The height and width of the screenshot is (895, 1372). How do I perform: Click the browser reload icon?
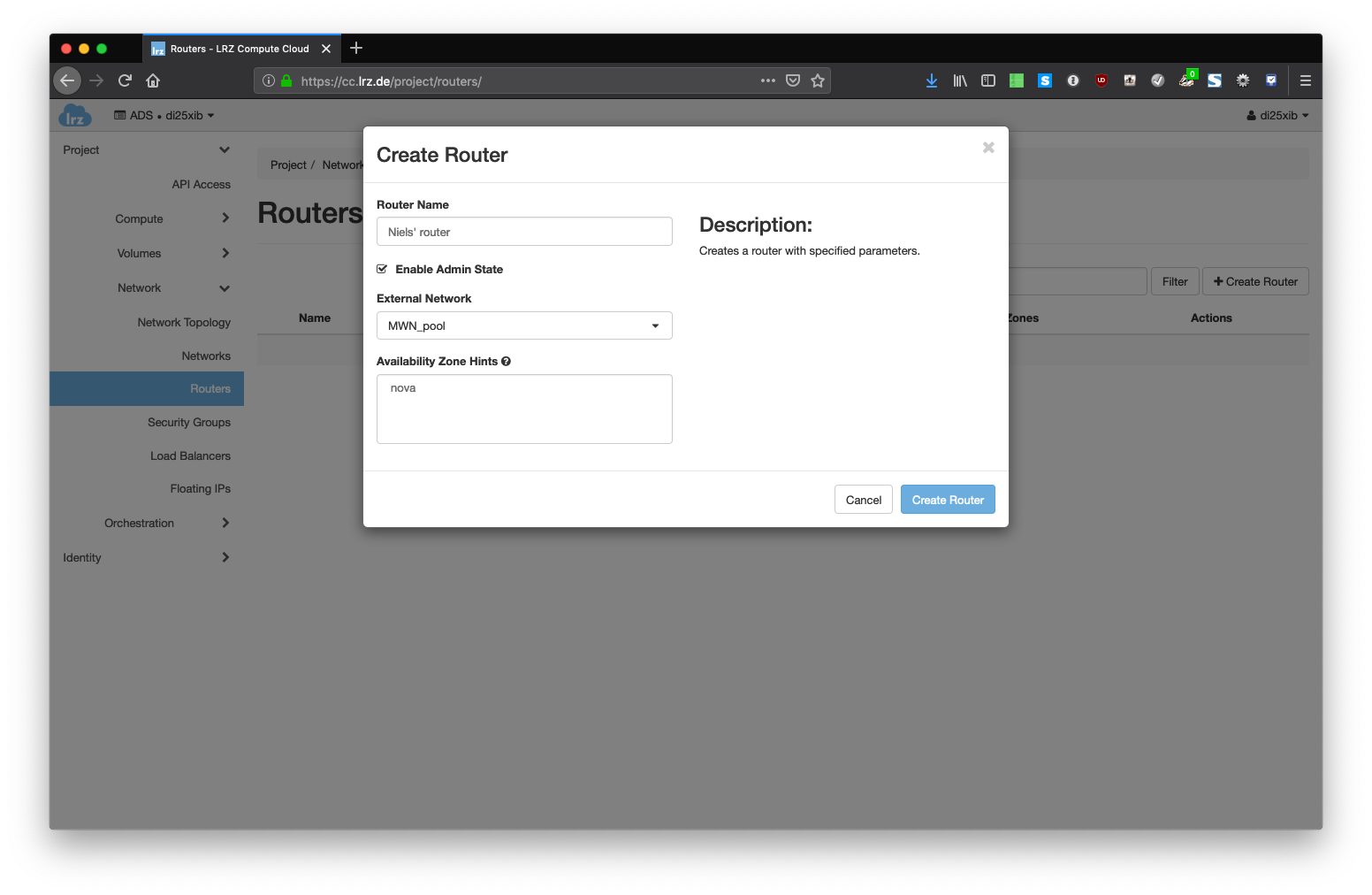pyautogui.click(x=125, y=80)
